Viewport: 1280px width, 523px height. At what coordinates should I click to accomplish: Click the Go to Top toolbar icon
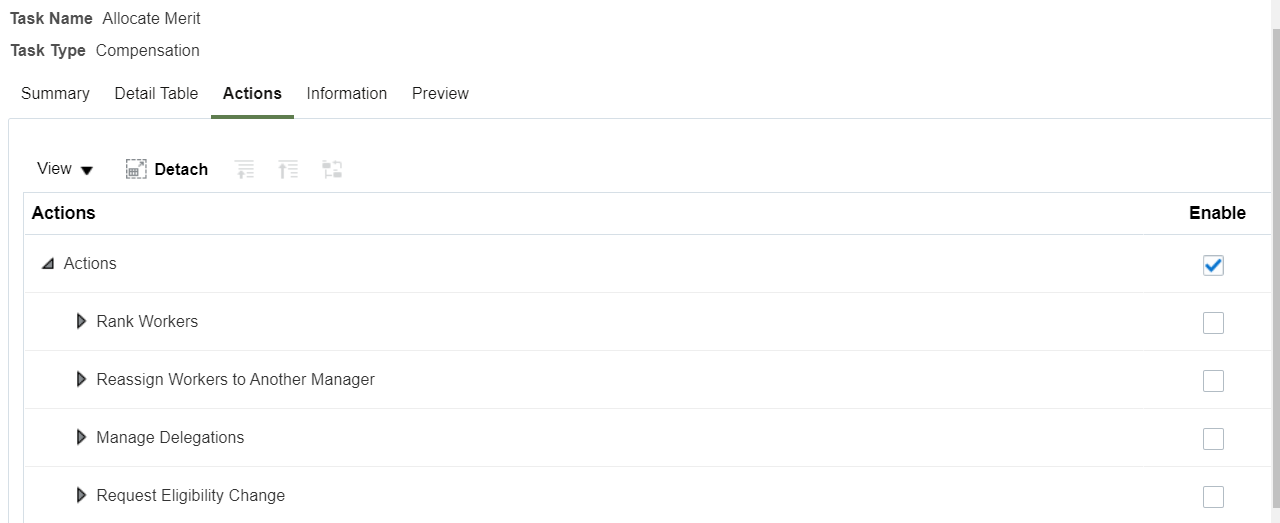coord(288,170)
